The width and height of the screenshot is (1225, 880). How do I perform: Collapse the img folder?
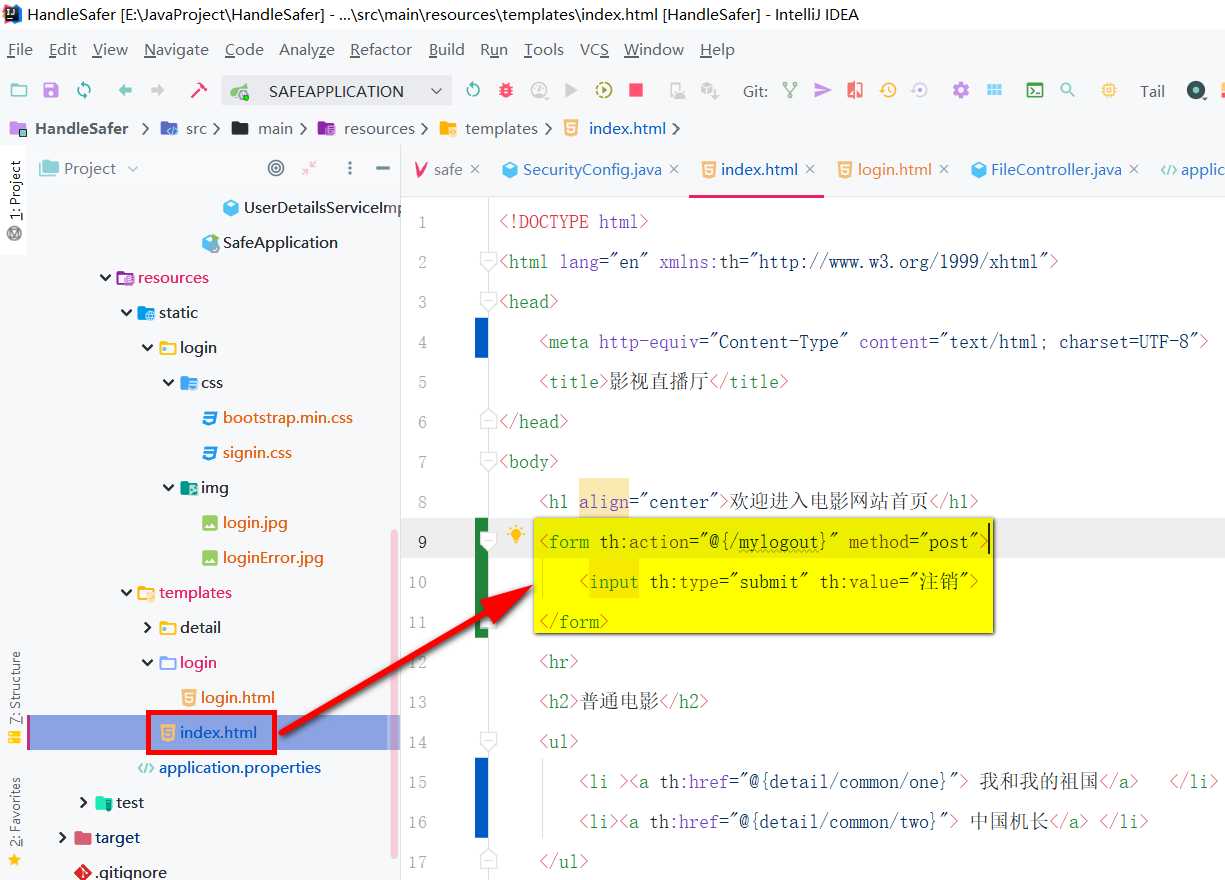coord(168,488)
